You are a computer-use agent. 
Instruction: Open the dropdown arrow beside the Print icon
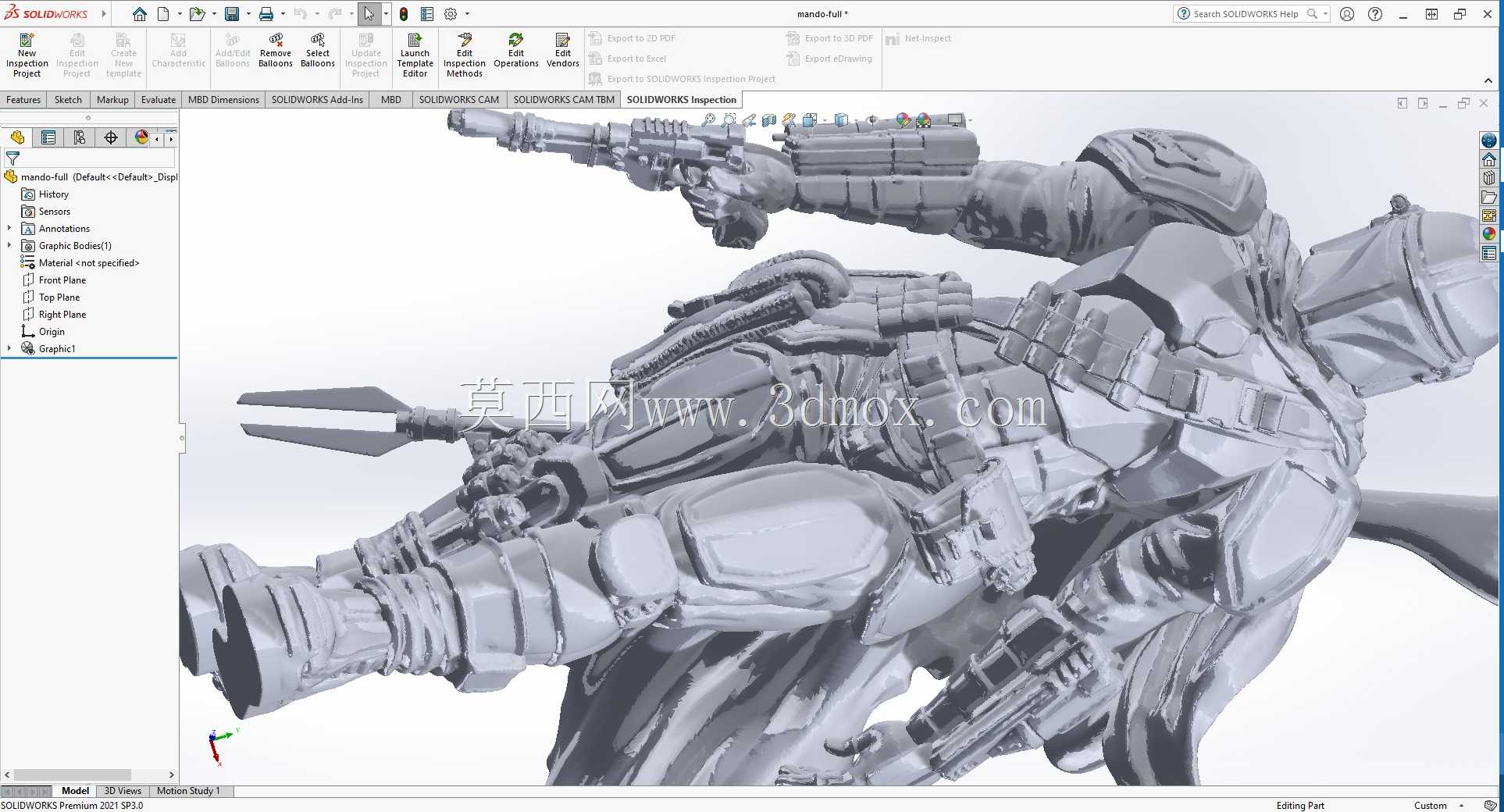pos(283,14)
